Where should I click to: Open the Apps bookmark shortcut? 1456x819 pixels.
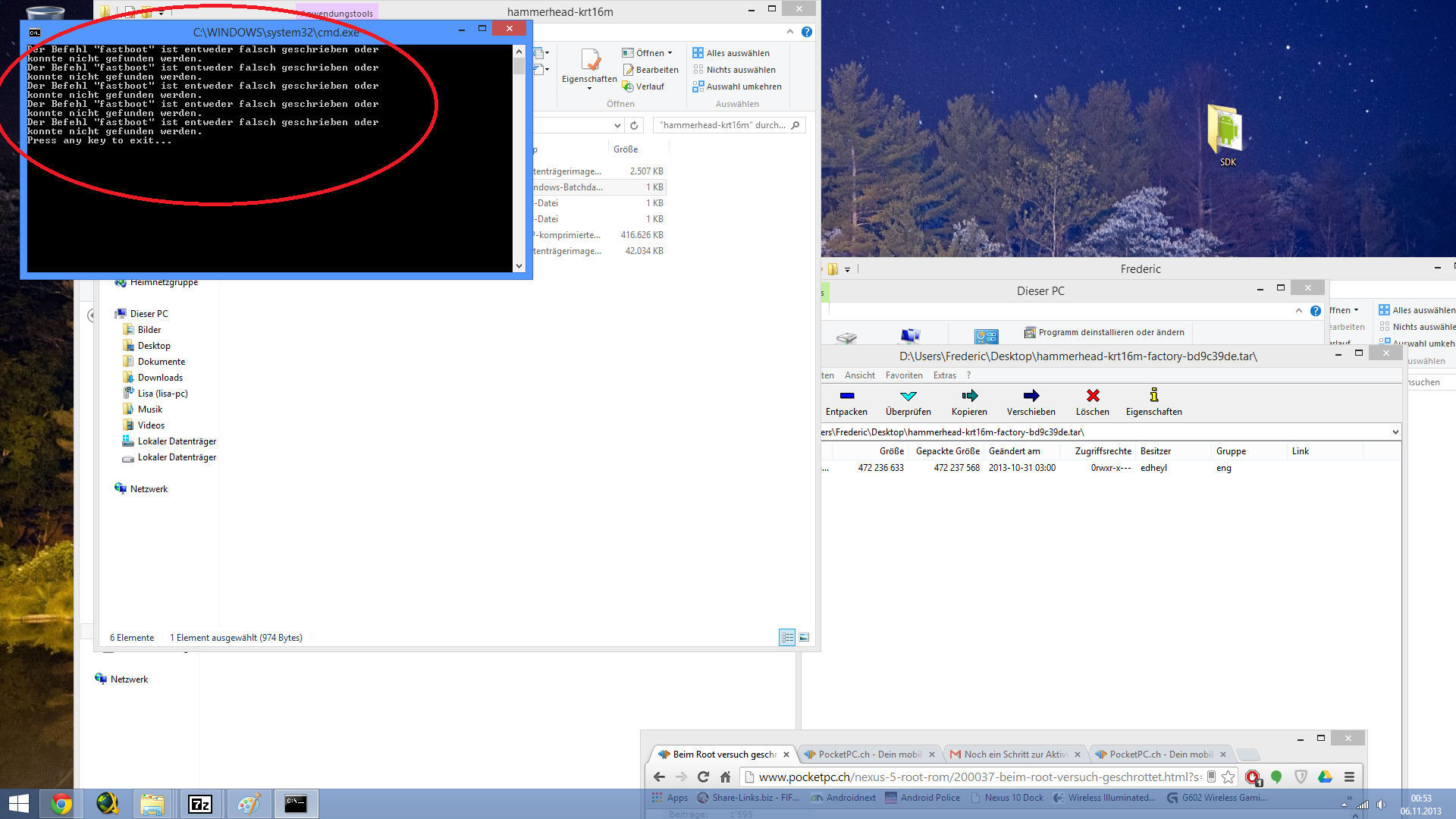[x=670, y=798]
